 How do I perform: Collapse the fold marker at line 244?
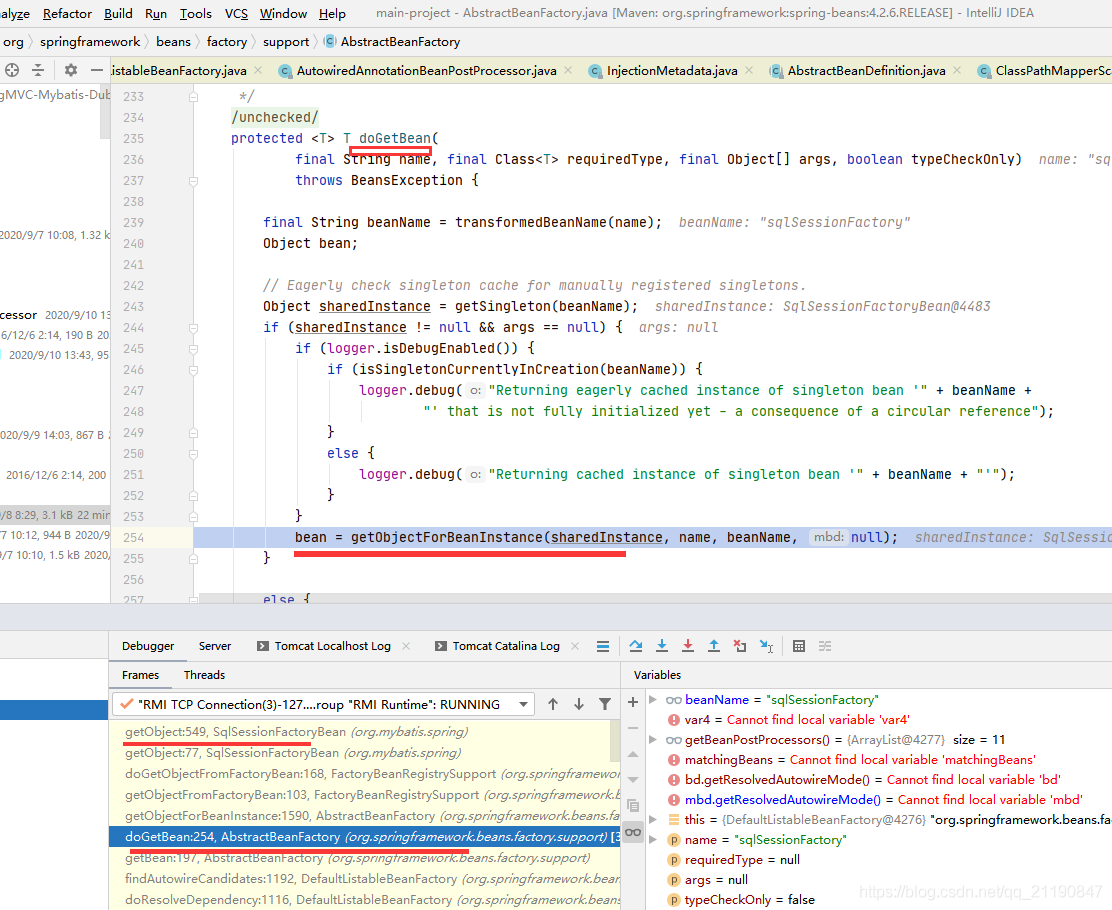tap(194, 328)
